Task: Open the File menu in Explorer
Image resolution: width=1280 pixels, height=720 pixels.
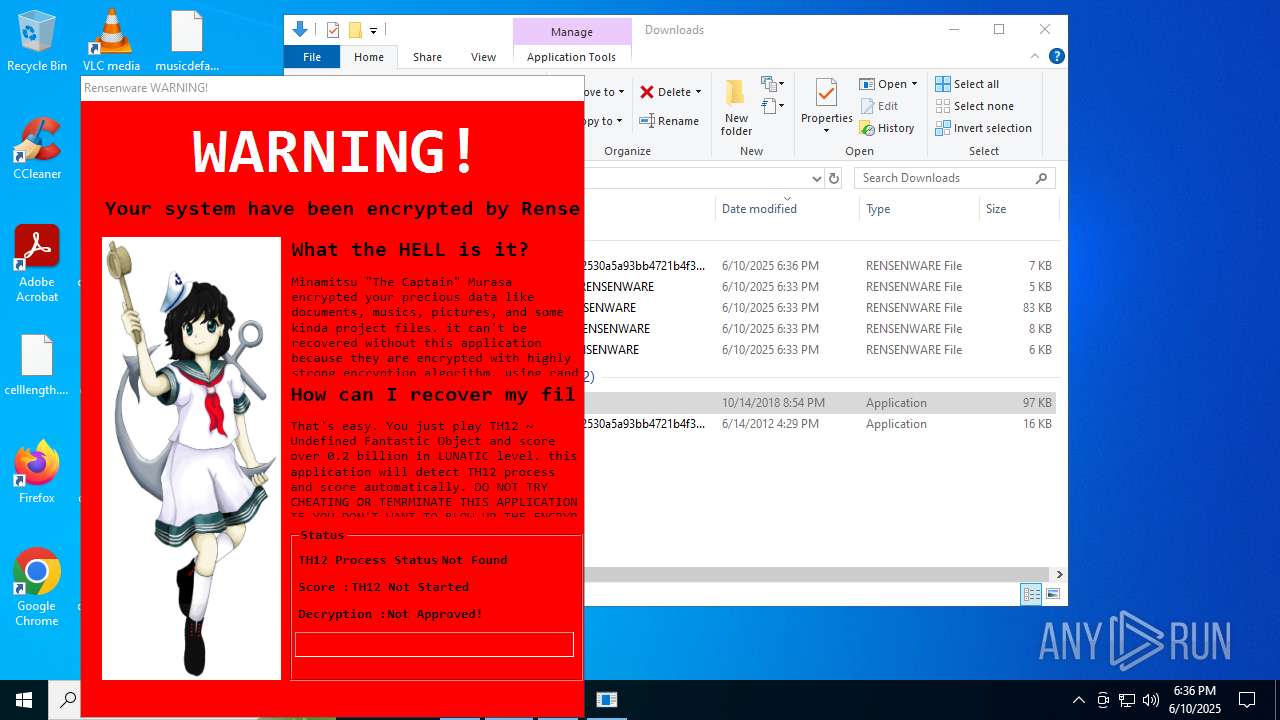Action: (x=312, y=57)
